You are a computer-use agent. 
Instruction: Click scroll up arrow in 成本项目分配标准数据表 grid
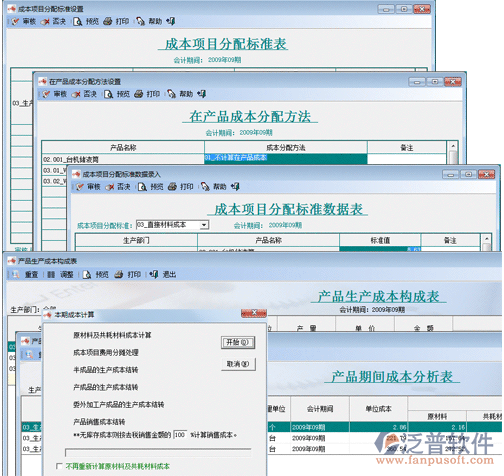[486, 239]
